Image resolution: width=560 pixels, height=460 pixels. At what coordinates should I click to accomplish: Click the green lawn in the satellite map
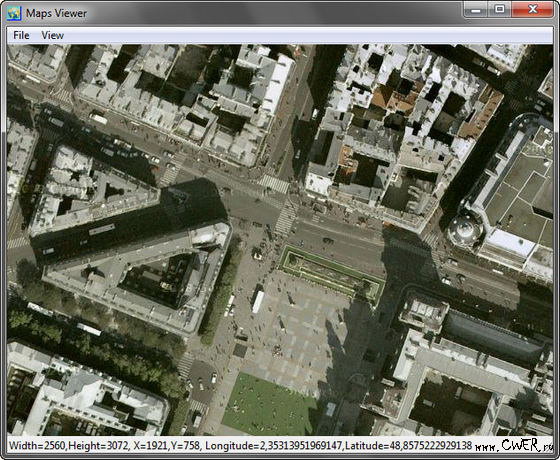click(268, 404)
